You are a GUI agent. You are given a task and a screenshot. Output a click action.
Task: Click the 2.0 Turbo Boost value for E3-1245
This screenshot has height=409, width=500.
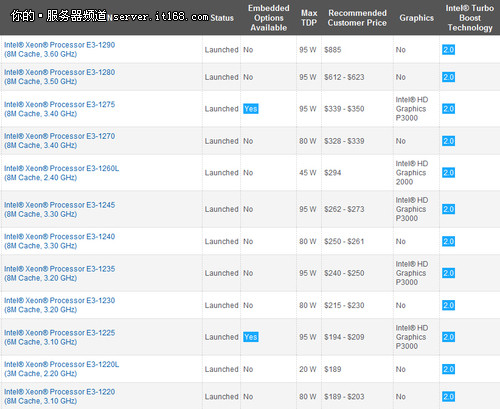448,209
